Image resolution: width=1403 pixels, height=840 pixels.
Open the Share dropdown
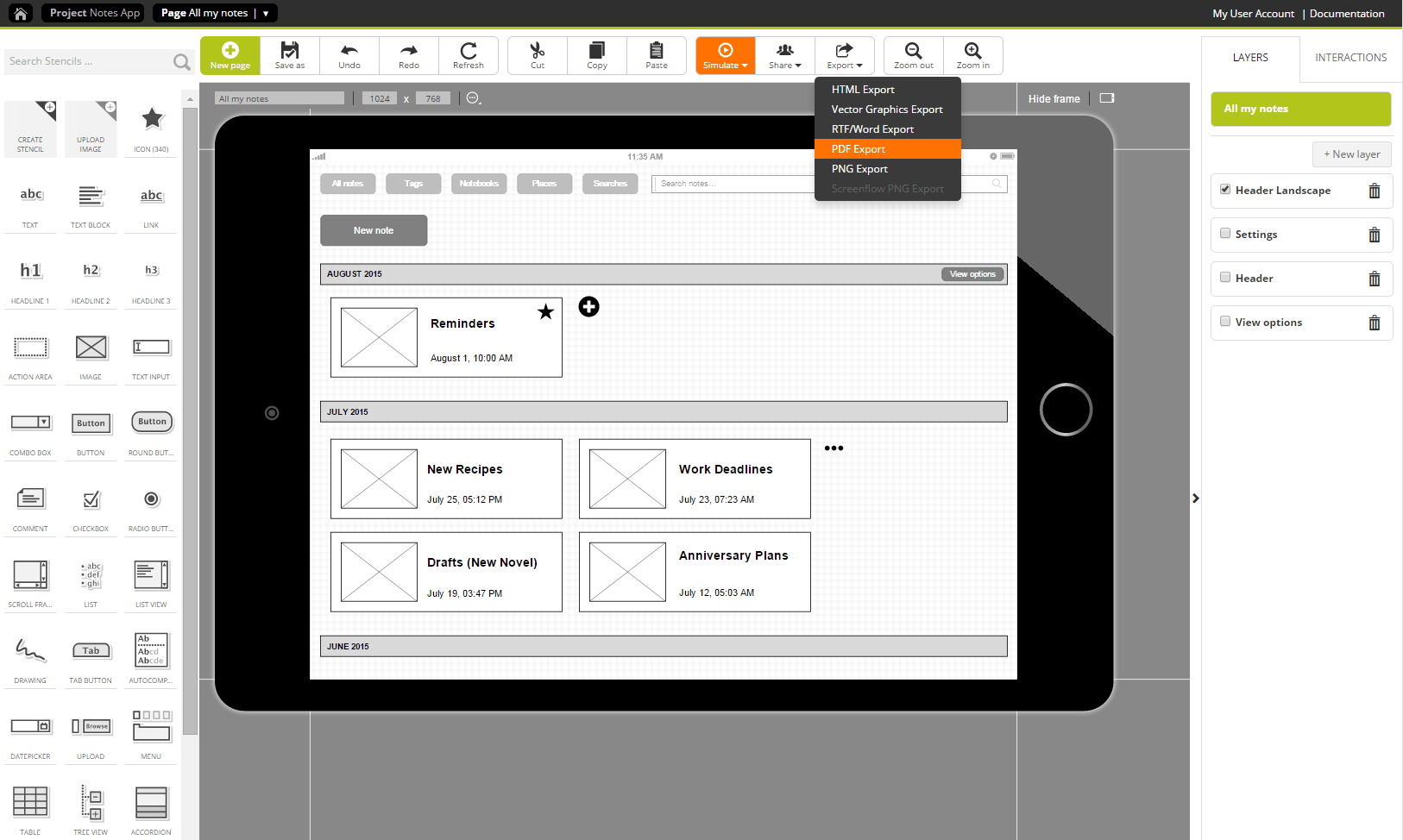[x=784, y=54]
